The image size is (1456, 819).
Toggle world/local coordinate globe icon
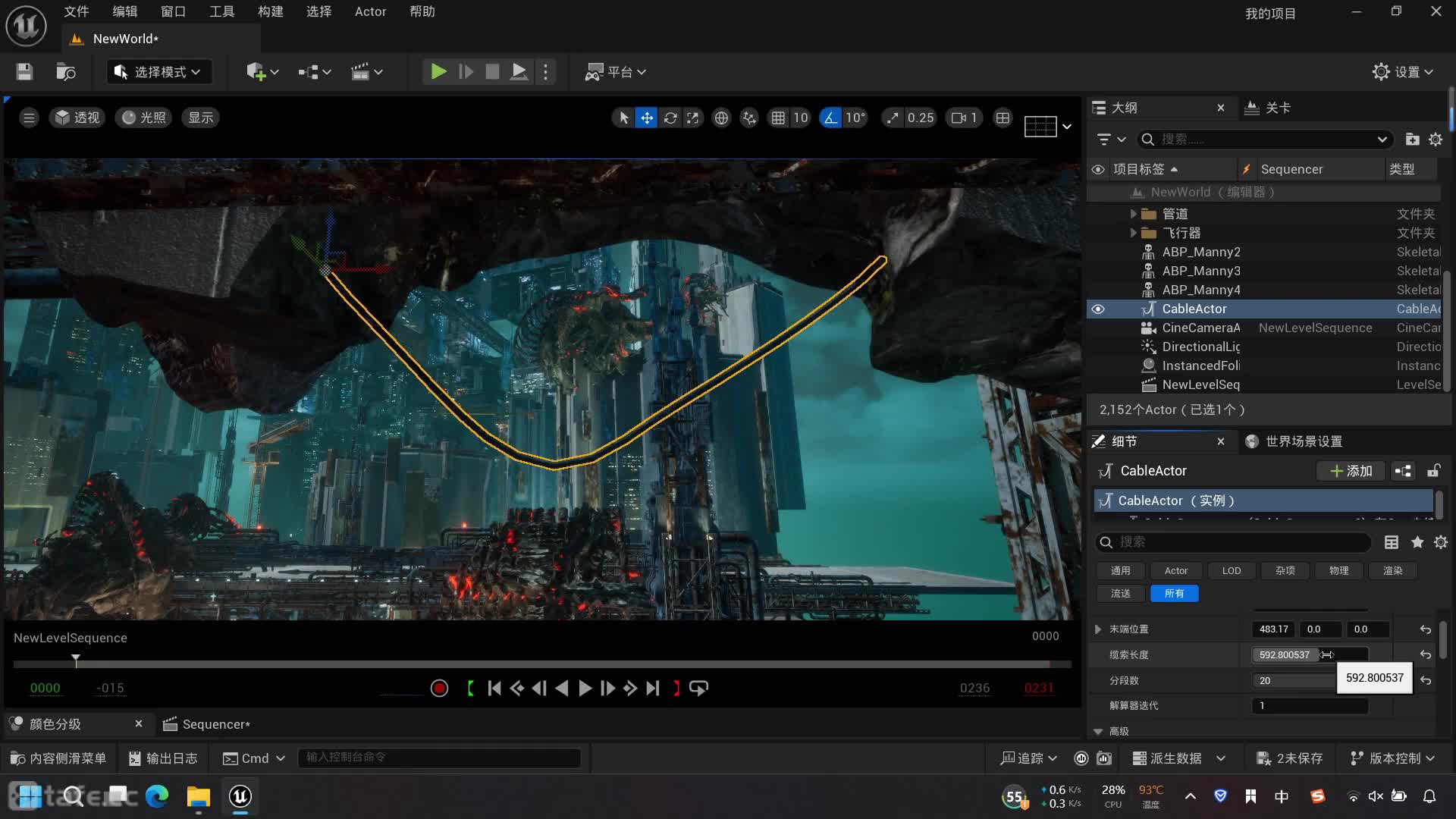[x=721, y=118]
